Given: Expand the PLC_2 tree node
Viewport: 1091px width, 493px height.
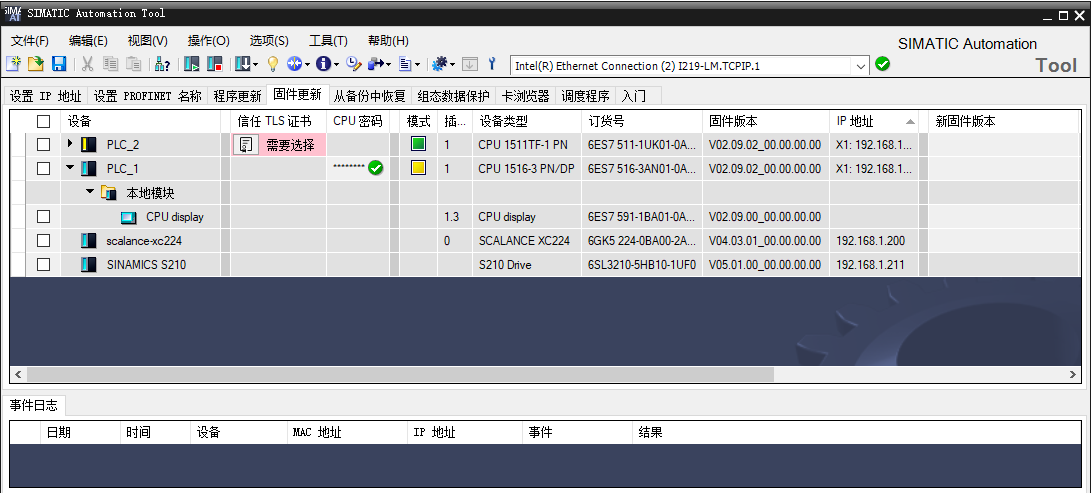Looking at the screenshot, I should click(70, 144).
